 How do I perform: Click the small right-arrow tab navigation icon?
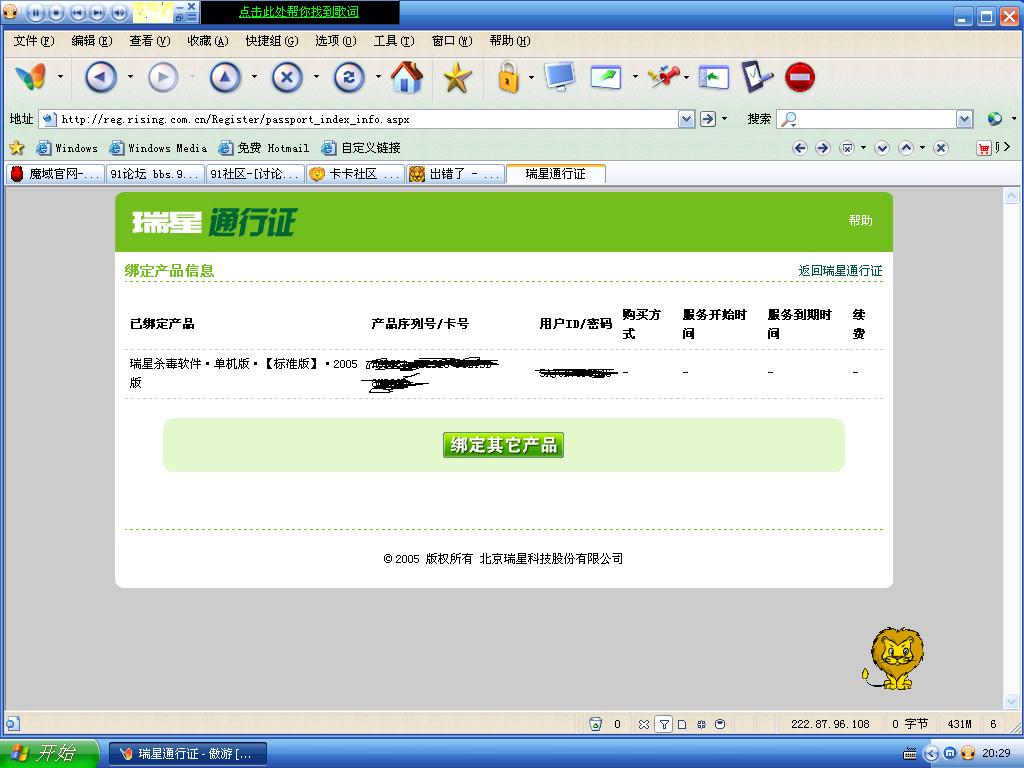(823, 148)
